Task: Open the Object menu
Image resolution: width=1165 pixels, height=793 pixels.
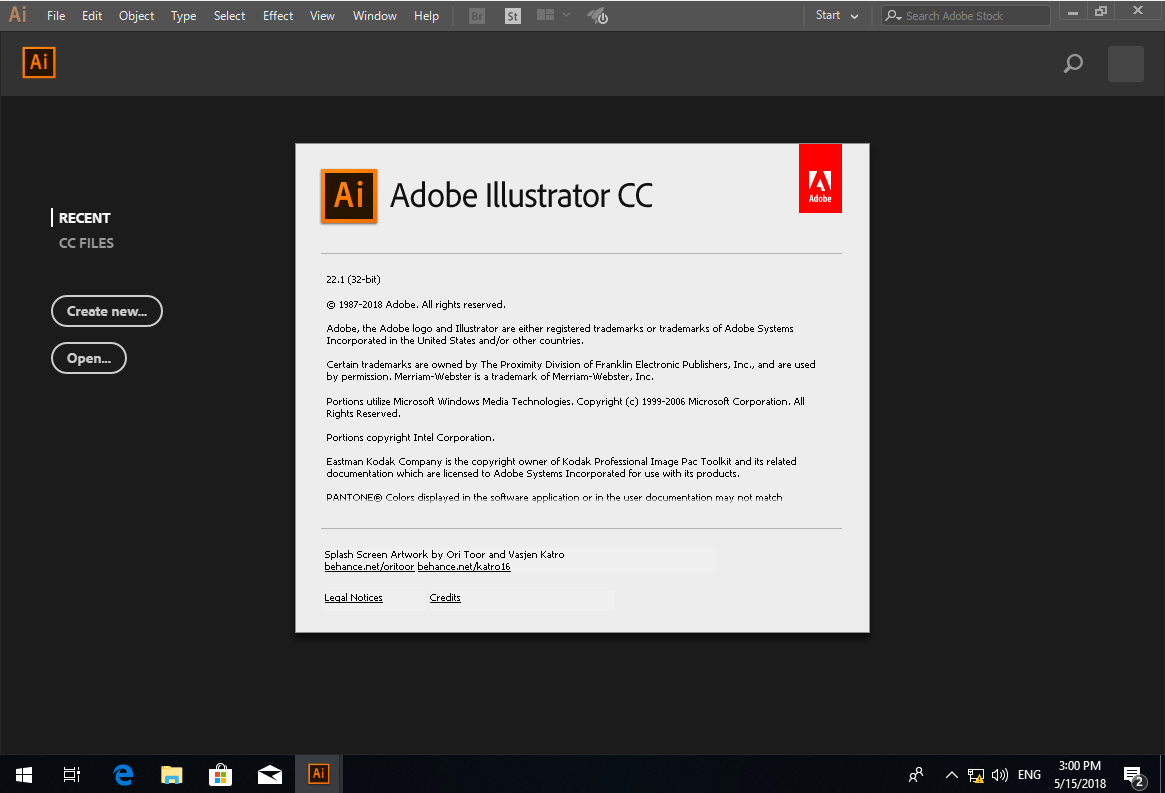Action: 137,16
